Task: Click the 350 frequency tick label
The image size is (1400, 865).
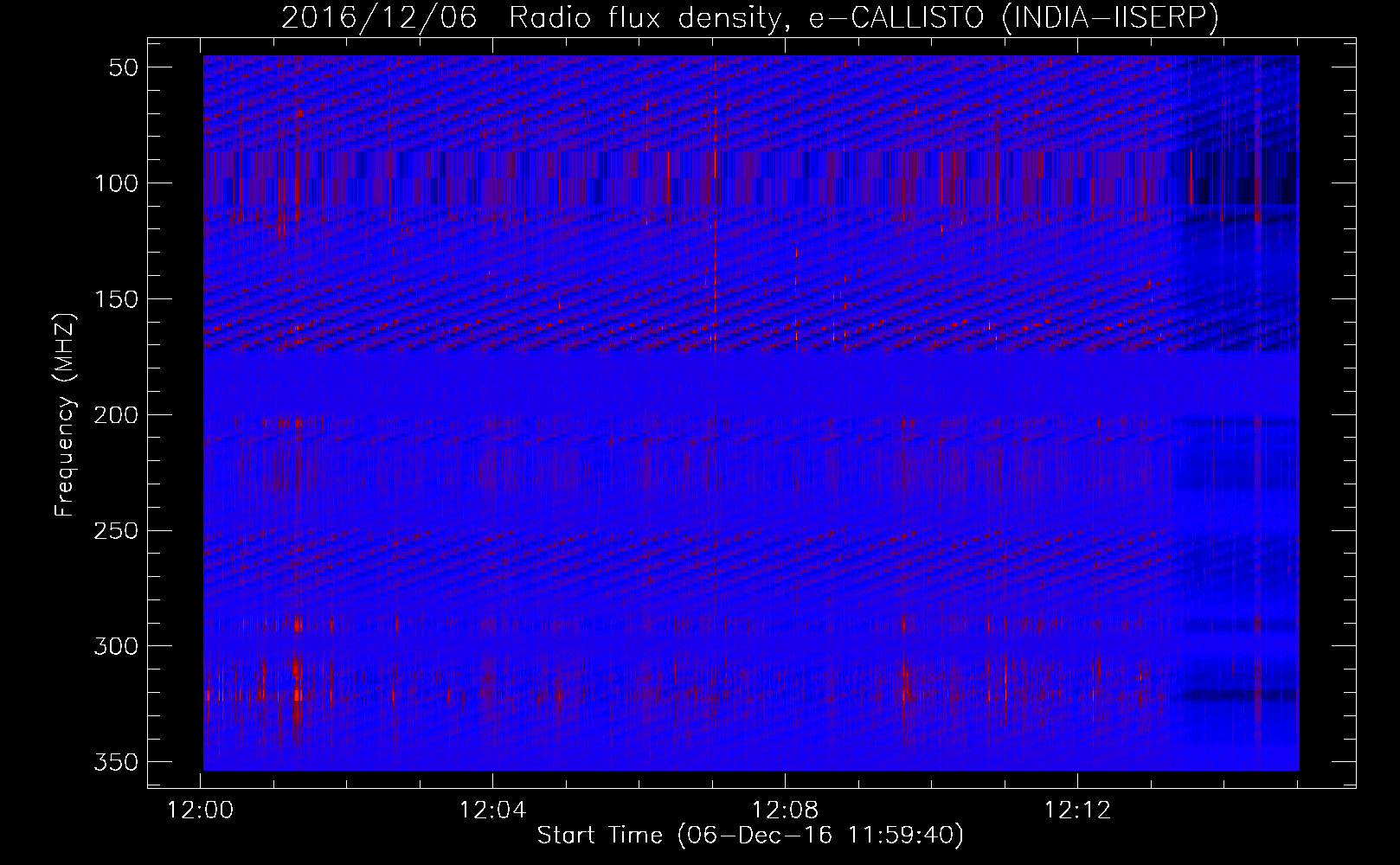Action: coord(116,762)
